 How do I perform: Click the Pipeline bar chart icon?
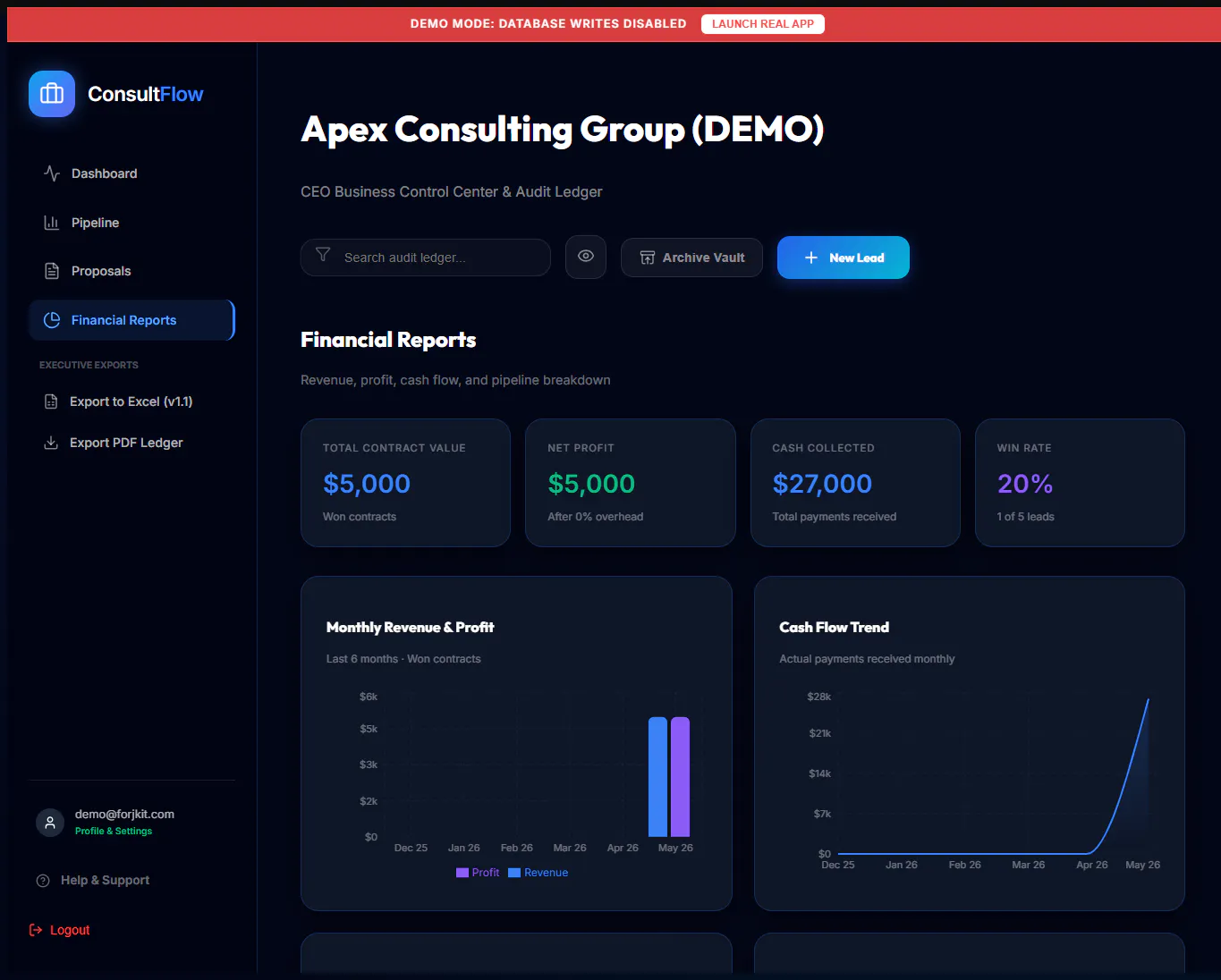pyautogui.click(x=52, y=223)
